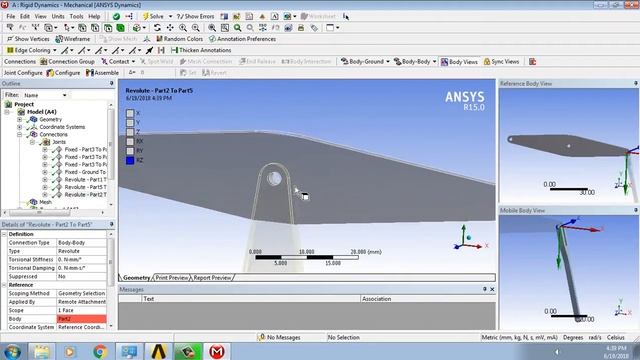Select the Pan tool

tap(170, 28)
